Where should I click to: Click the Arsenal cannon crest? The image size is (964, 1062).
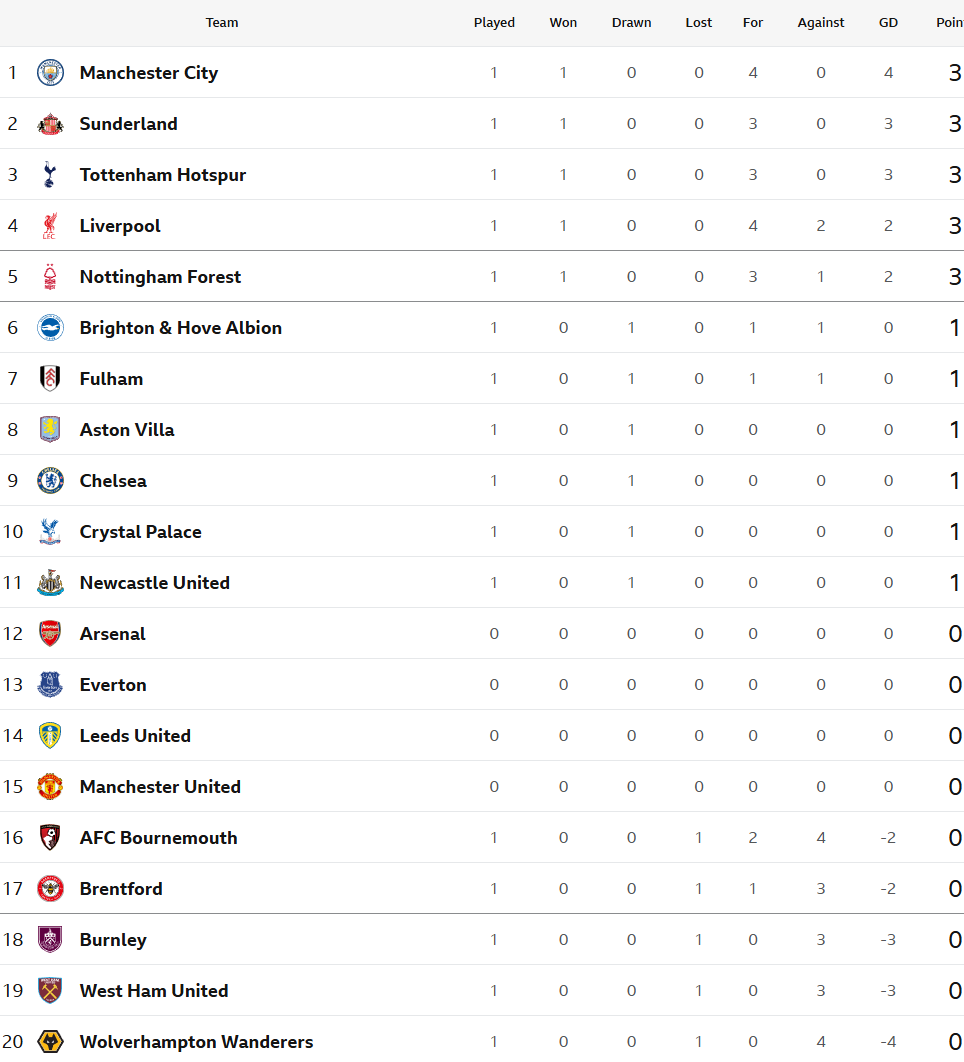[x=50, y=633]
